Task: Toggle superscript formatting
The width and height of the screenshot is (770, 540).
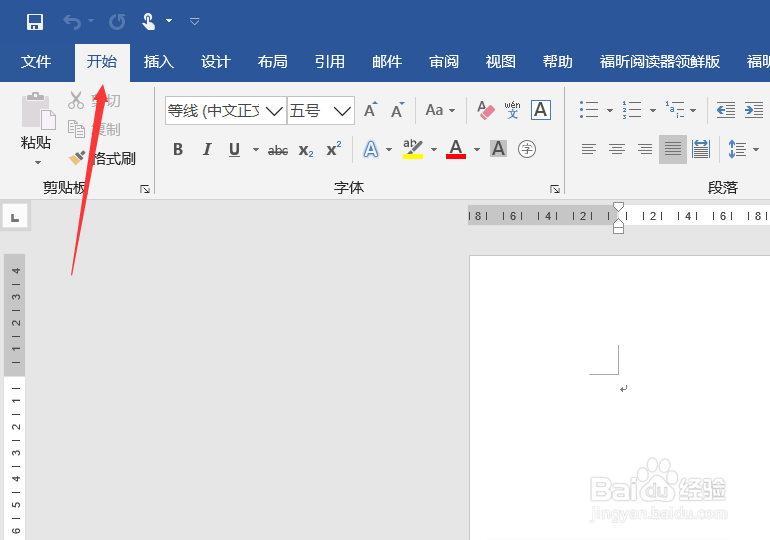Action: pos(334,148)
